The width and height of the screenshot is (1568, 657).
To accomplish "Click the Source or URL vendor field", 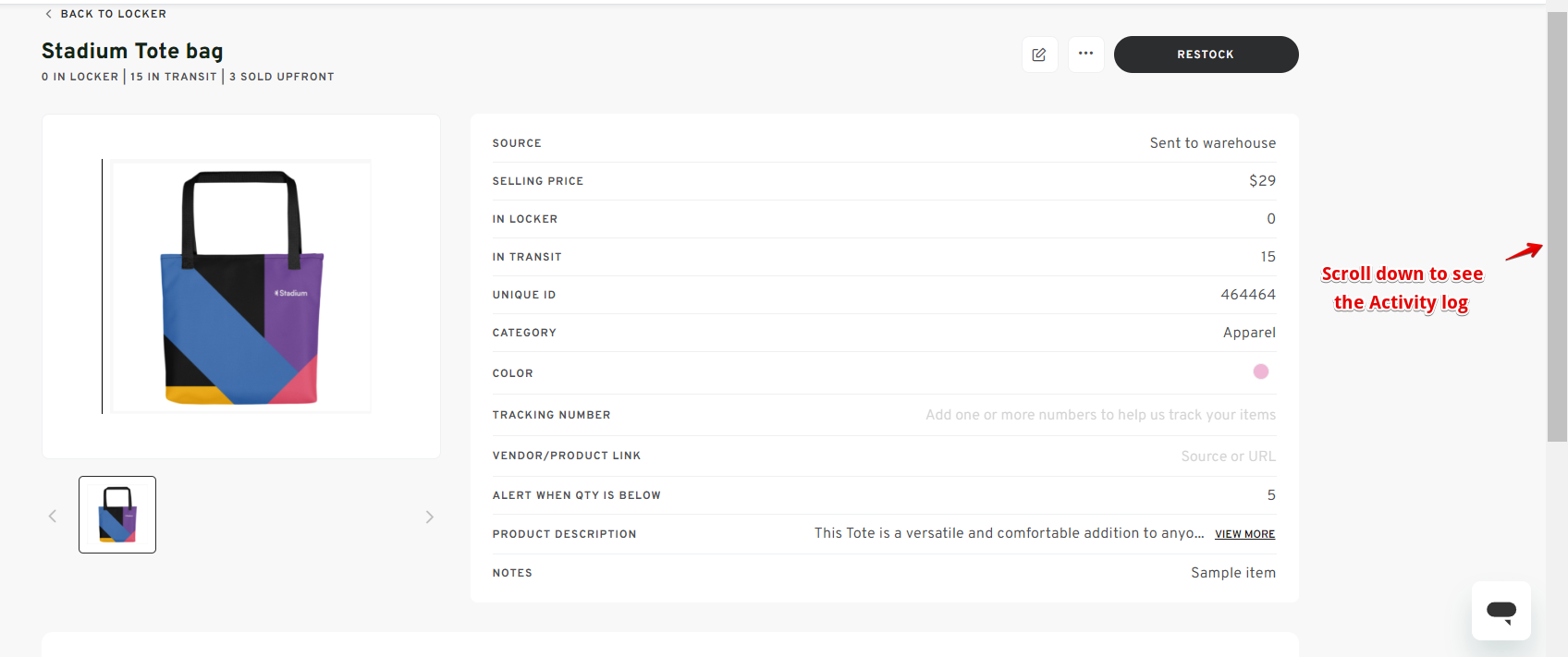I will tap(1228, 456).
